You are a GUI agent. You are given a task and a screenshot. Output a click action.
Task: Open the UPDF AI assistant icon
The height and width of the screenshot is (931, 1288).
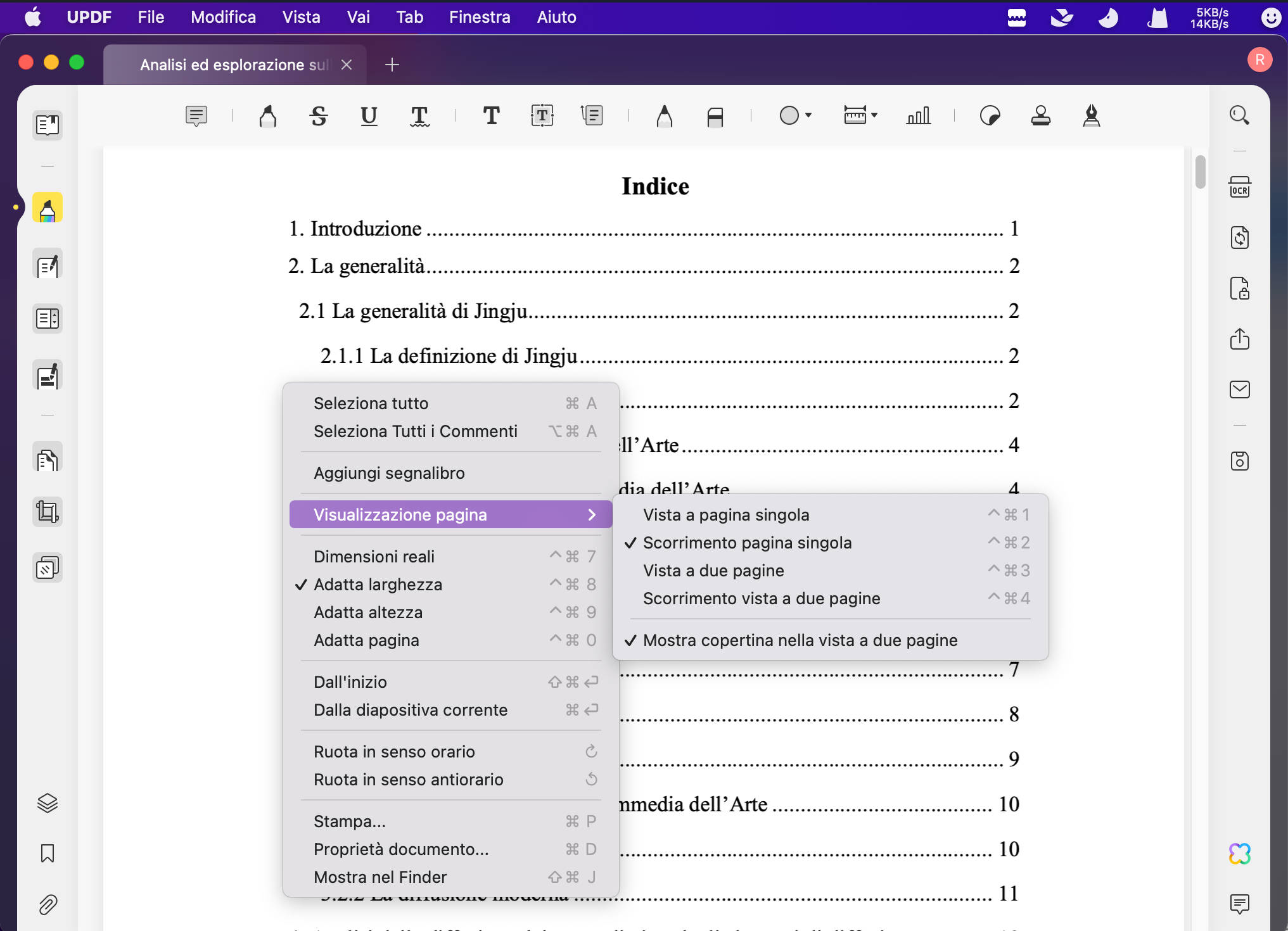point(1240,854)
